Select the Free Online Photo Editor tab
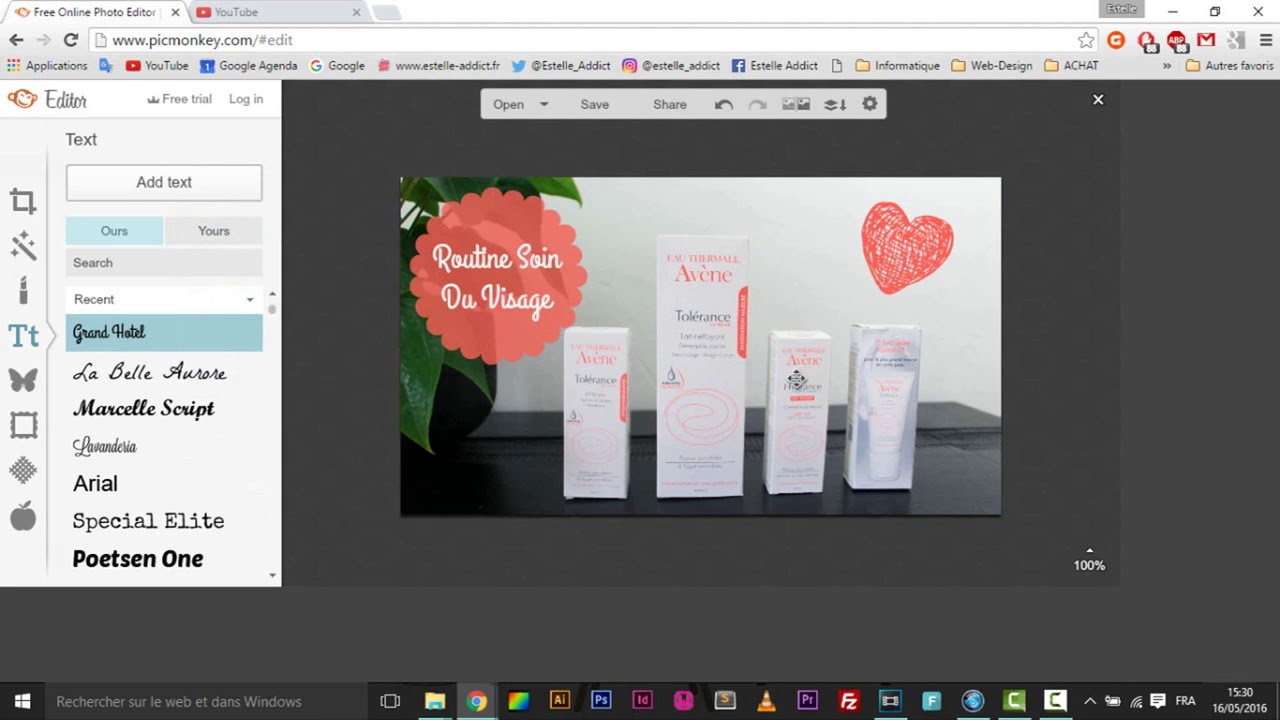Image resolution: width=1280 pixels, height=720 pixels. [95, 12]
